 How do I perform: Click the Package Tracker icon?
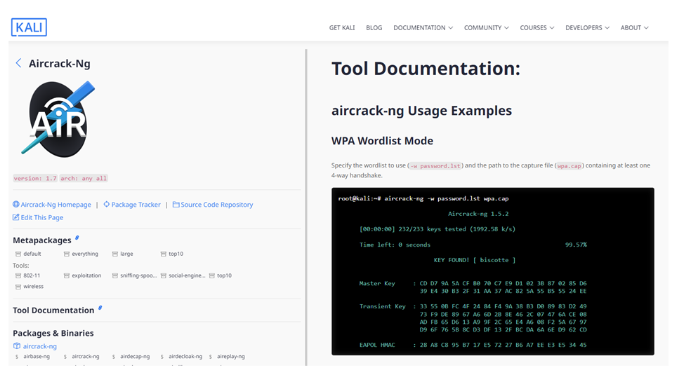point(107,204)
